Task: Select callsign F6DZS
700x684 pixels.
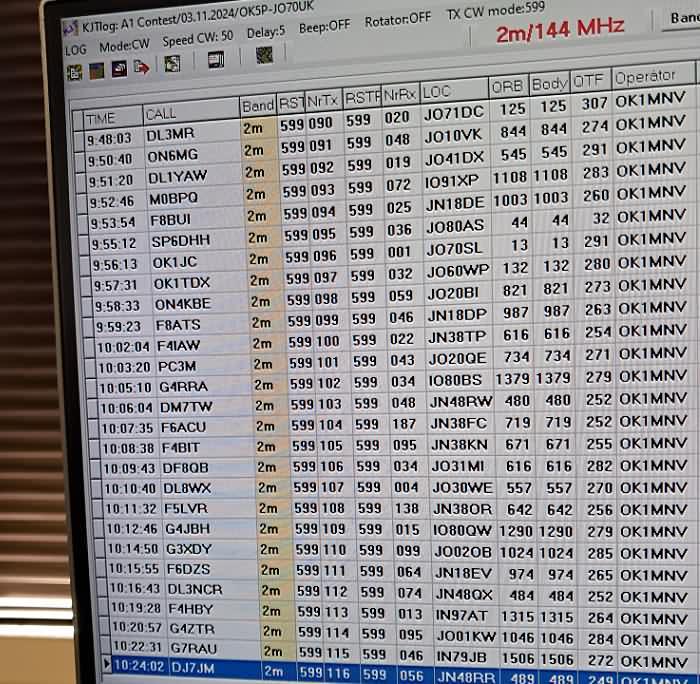Action: click(x=188, y=570)
